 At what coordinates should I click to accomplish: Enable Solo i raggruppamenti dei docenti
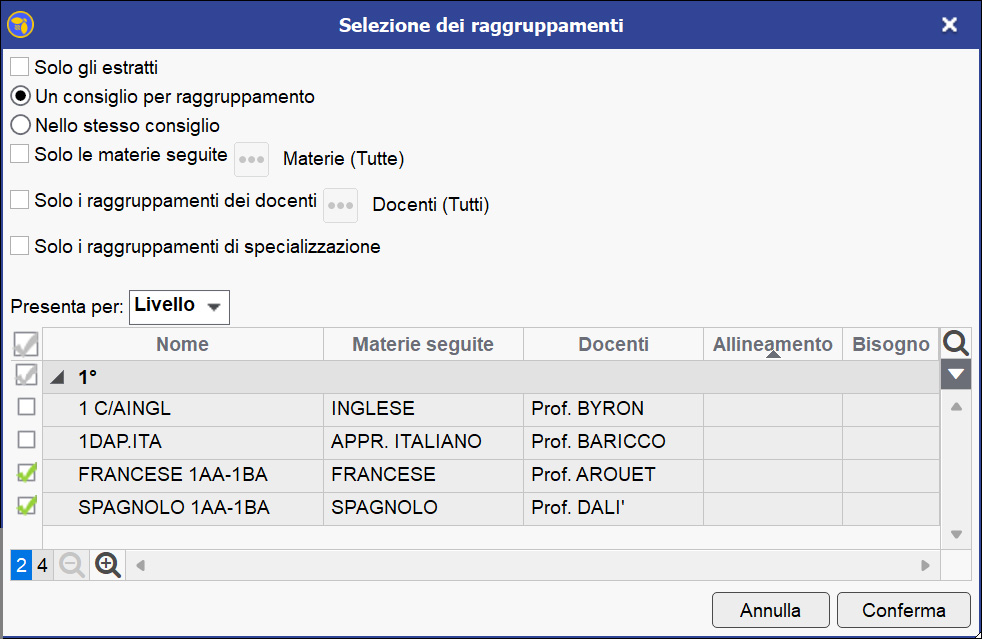pyautogui.click(x=19, y=200)
